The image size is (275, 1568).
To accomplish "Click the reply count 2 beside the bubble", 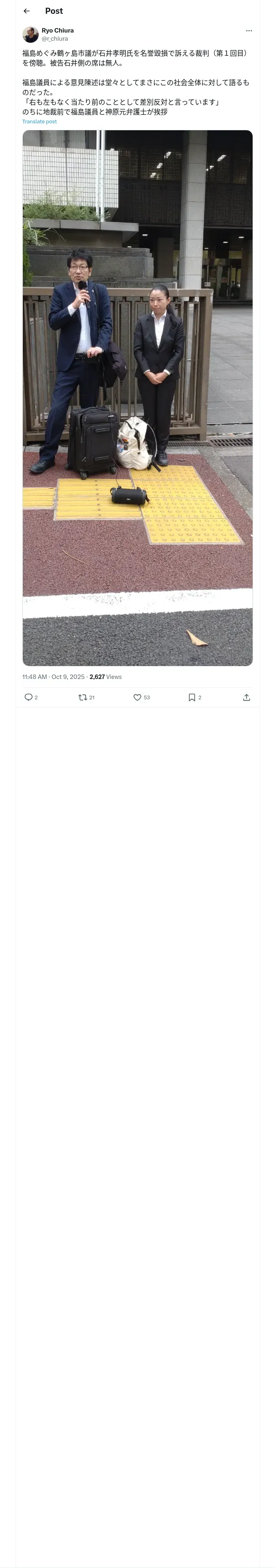I will click(36, 698).
